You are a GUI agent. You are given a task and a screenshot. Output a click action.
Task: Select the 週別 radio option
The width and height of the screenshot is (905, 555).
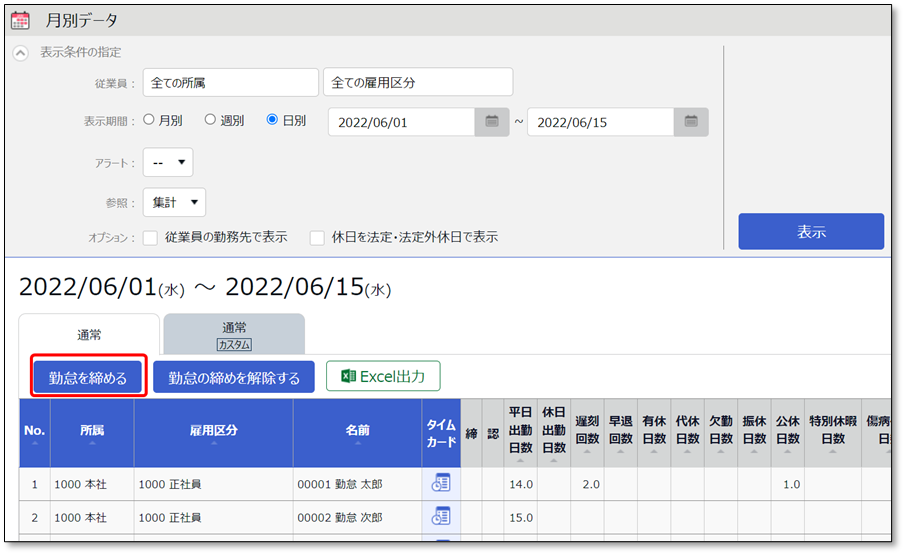point(210,120)
